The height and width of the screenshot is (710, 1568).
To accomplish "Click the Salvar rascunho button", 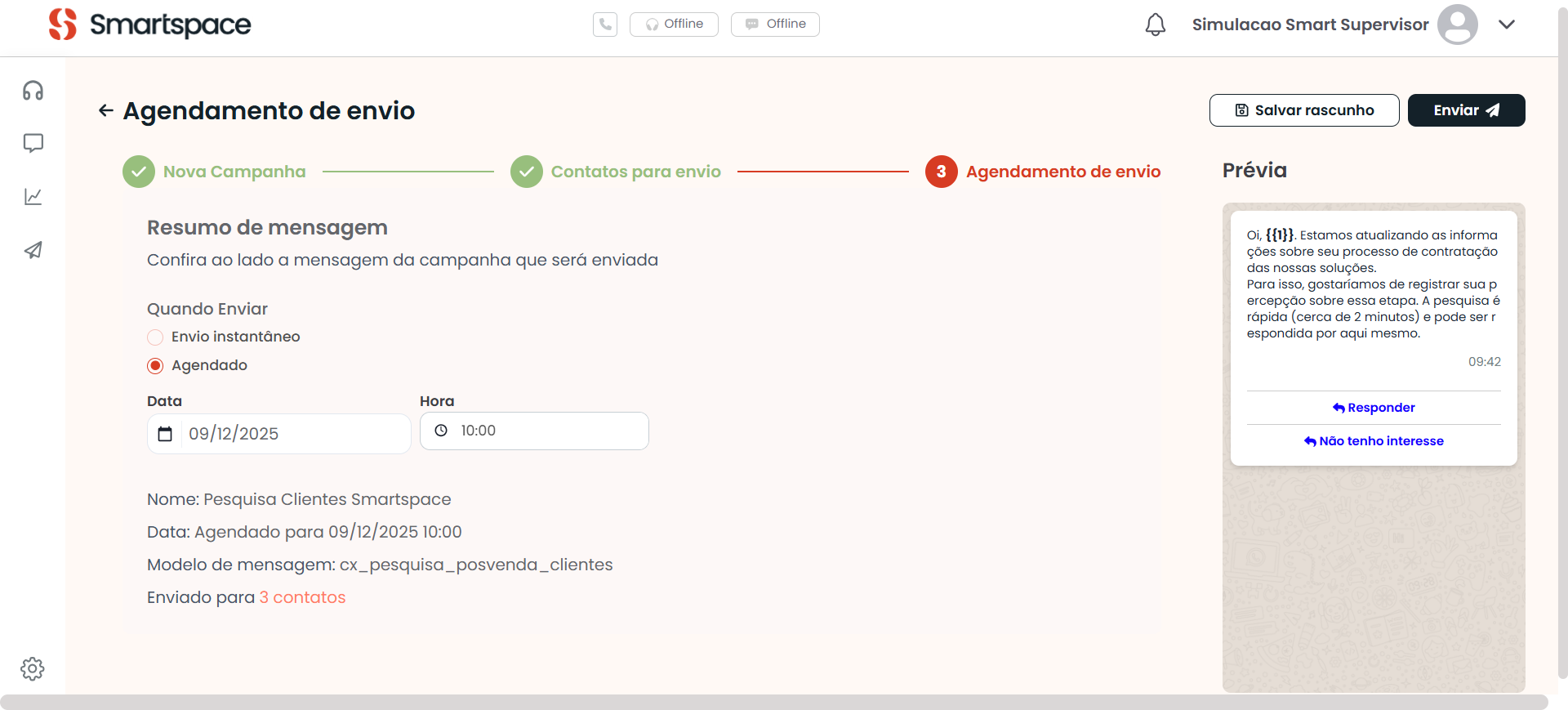I will tap(1303, 110).
